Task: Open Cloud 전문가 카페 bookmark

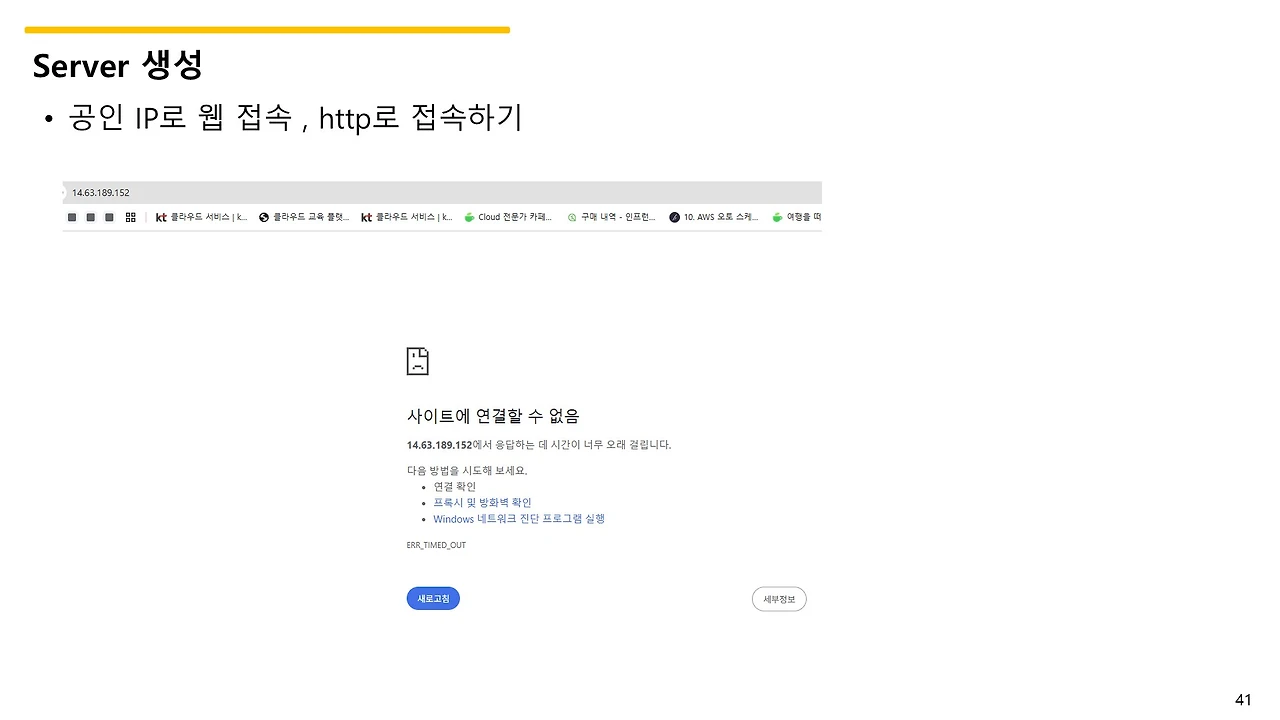Action: (x=508, y=217)
